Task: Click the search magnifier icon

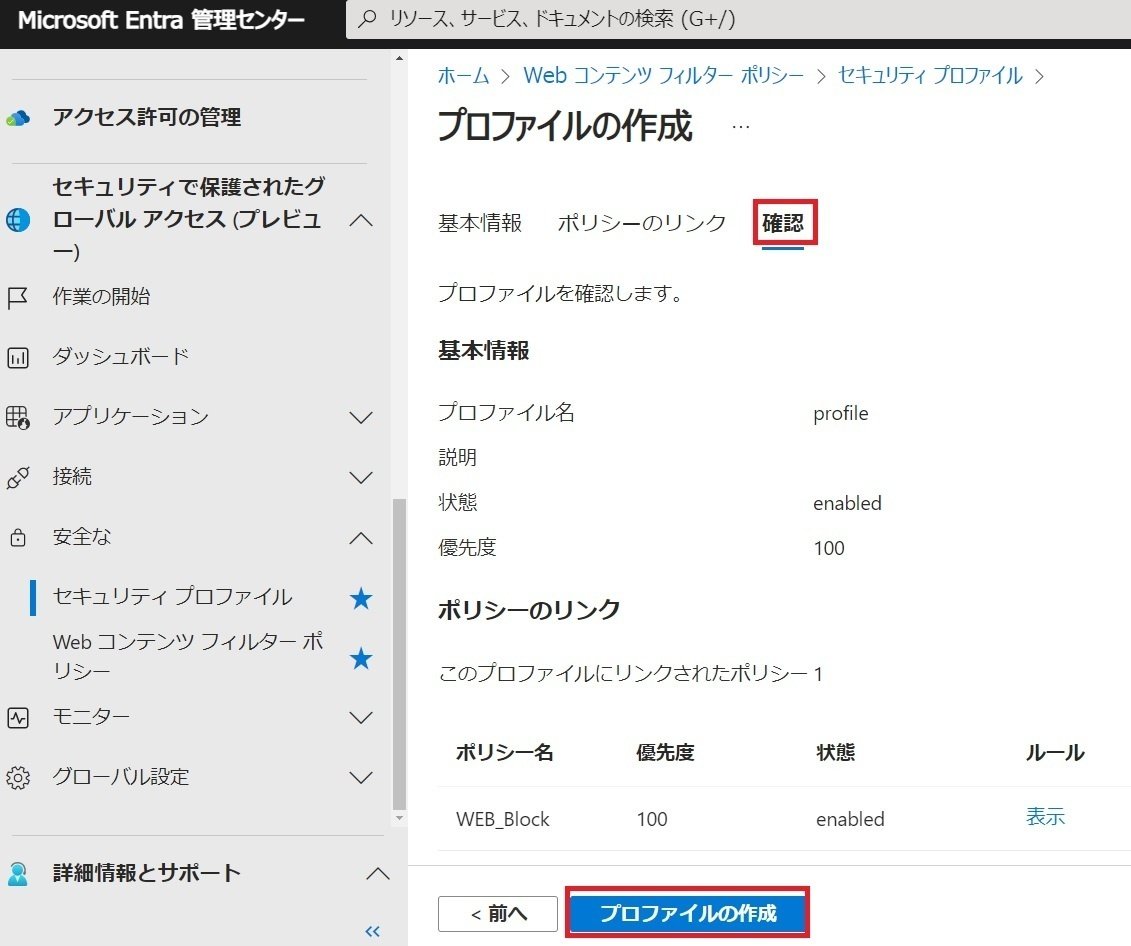Action: pyautogui.click(x=367, y=19)
